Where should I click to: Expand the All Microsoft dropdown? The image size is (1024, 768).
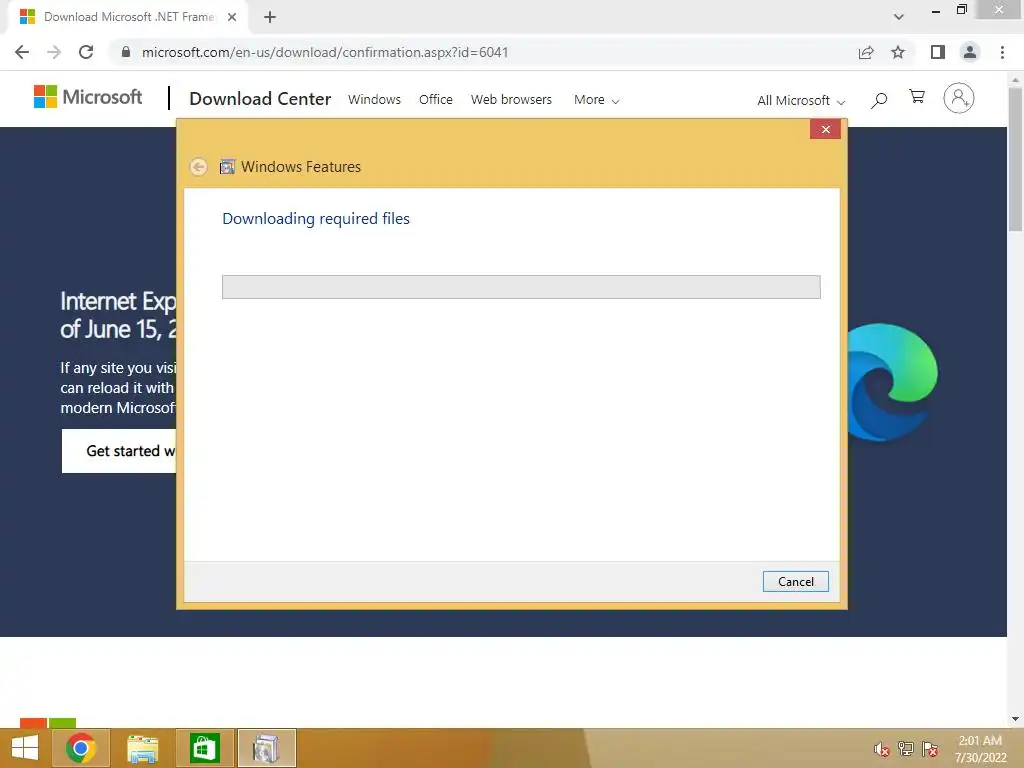click(x=801, y=101)
